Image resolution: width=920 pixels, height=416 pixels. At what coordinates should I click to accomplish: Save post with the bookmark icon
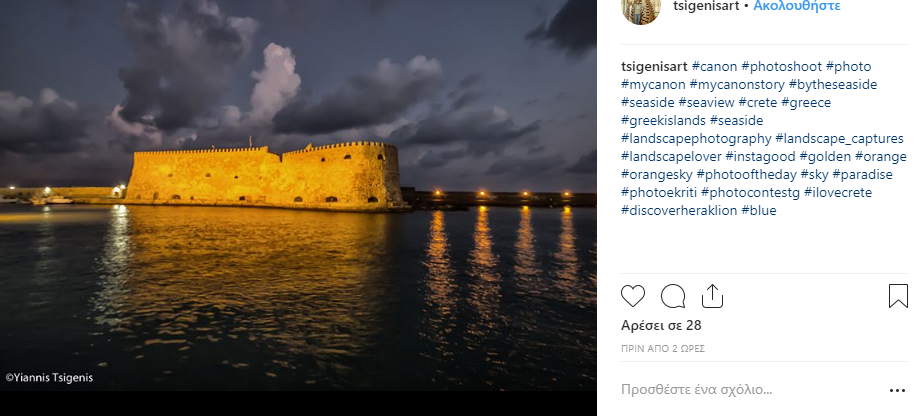pos(898,296)
